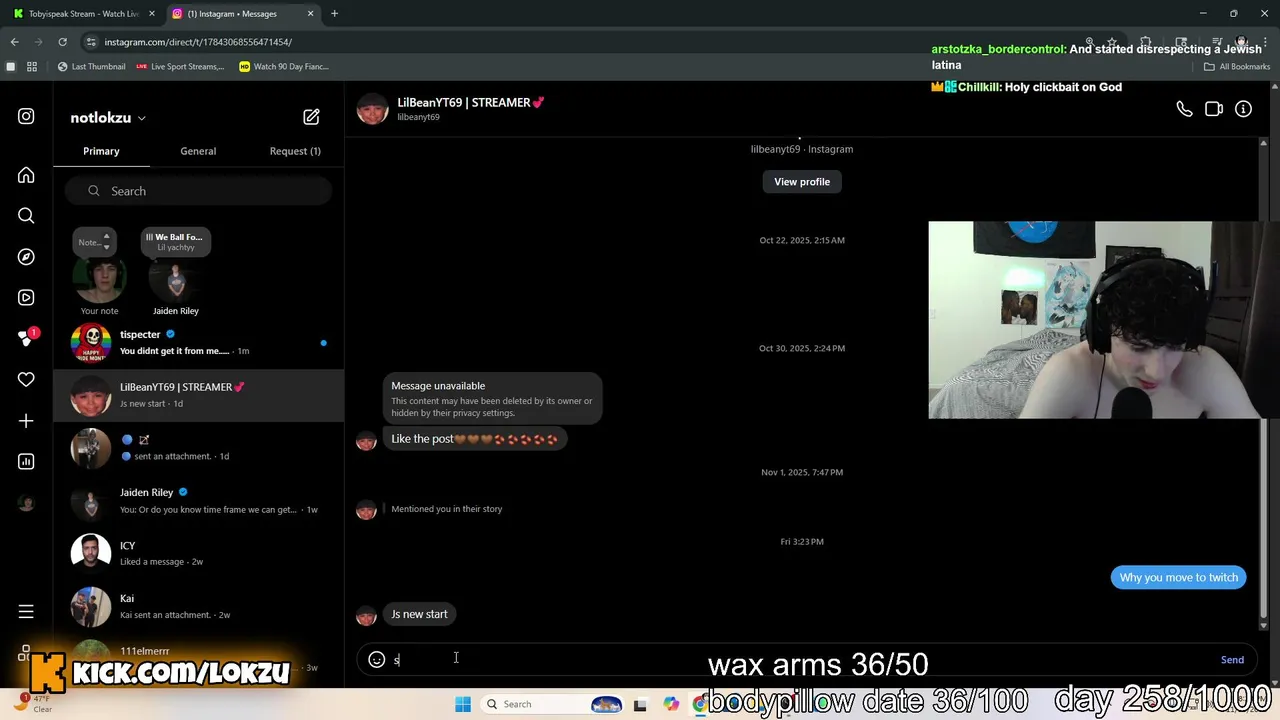Open Jaiden Riley's note avatar

point(176,279)
